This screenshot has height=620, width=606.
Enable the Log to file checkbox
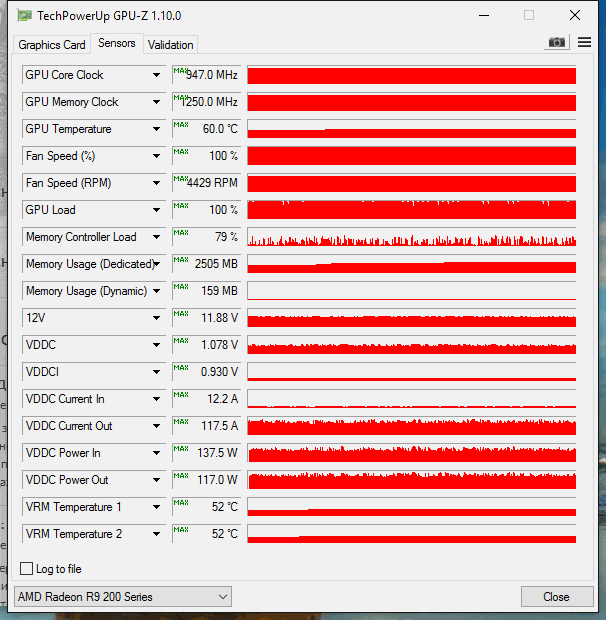(x=26, y=569)
